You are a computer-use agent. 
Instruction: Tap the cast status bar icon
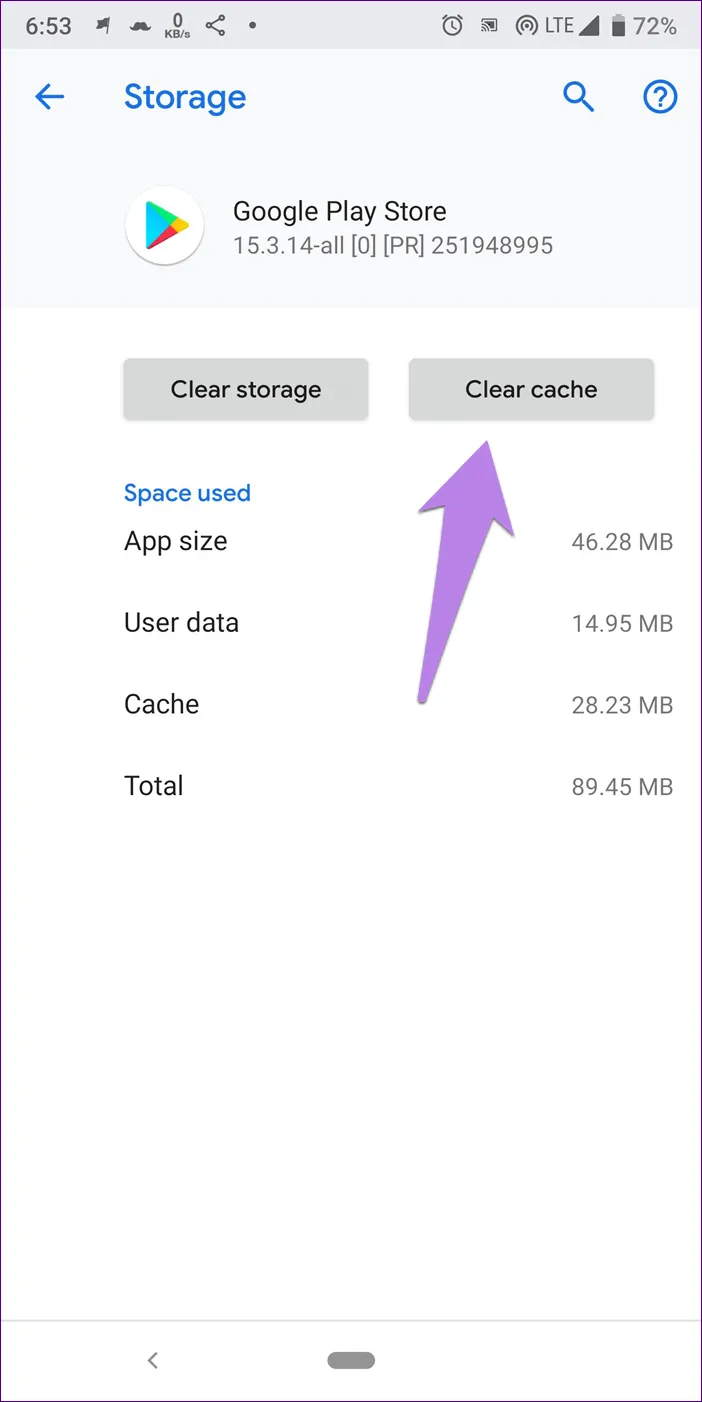tap(487, 27)
